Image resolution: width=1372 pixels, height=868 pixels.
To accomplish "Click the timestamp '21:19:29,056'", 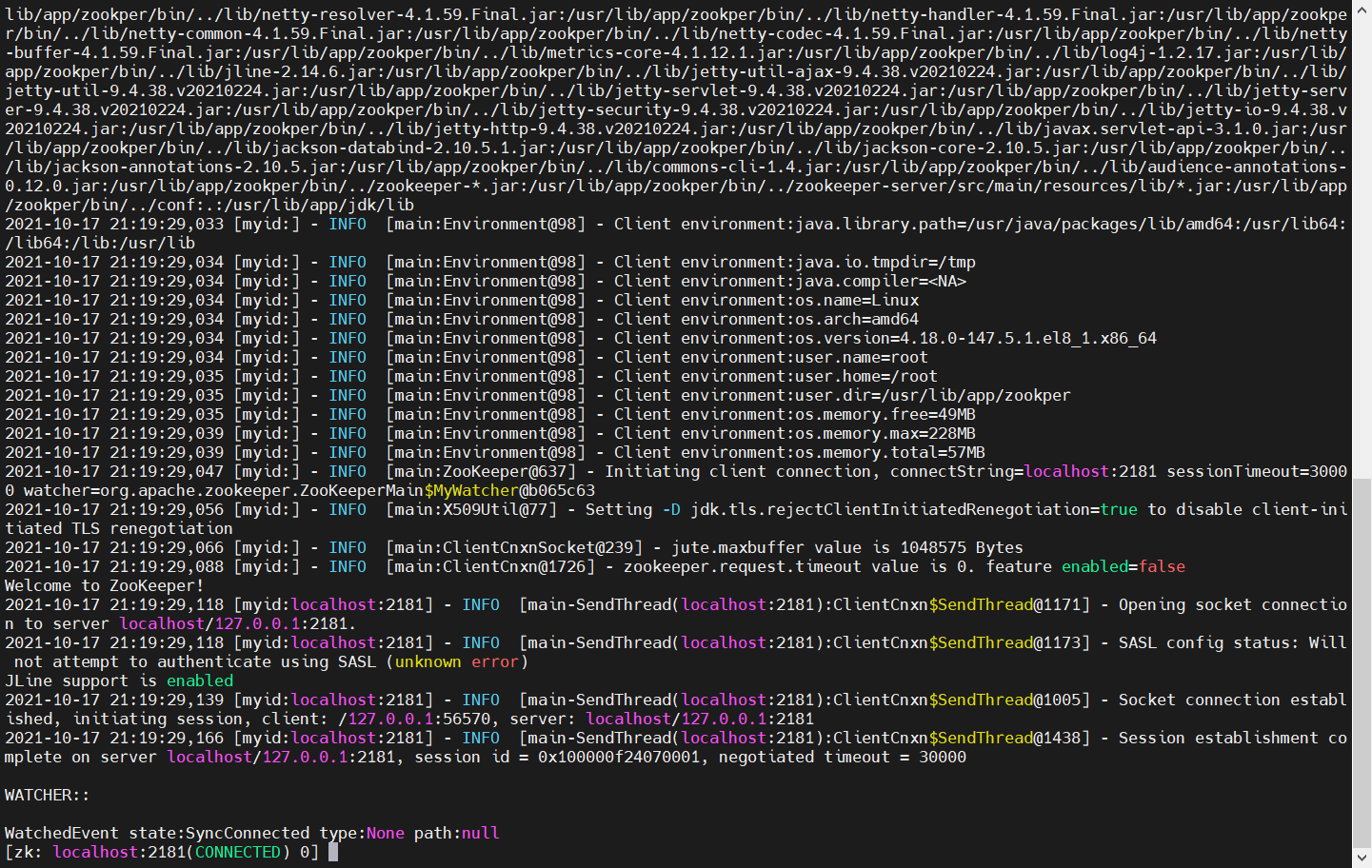I will click(x=167, y=509).
